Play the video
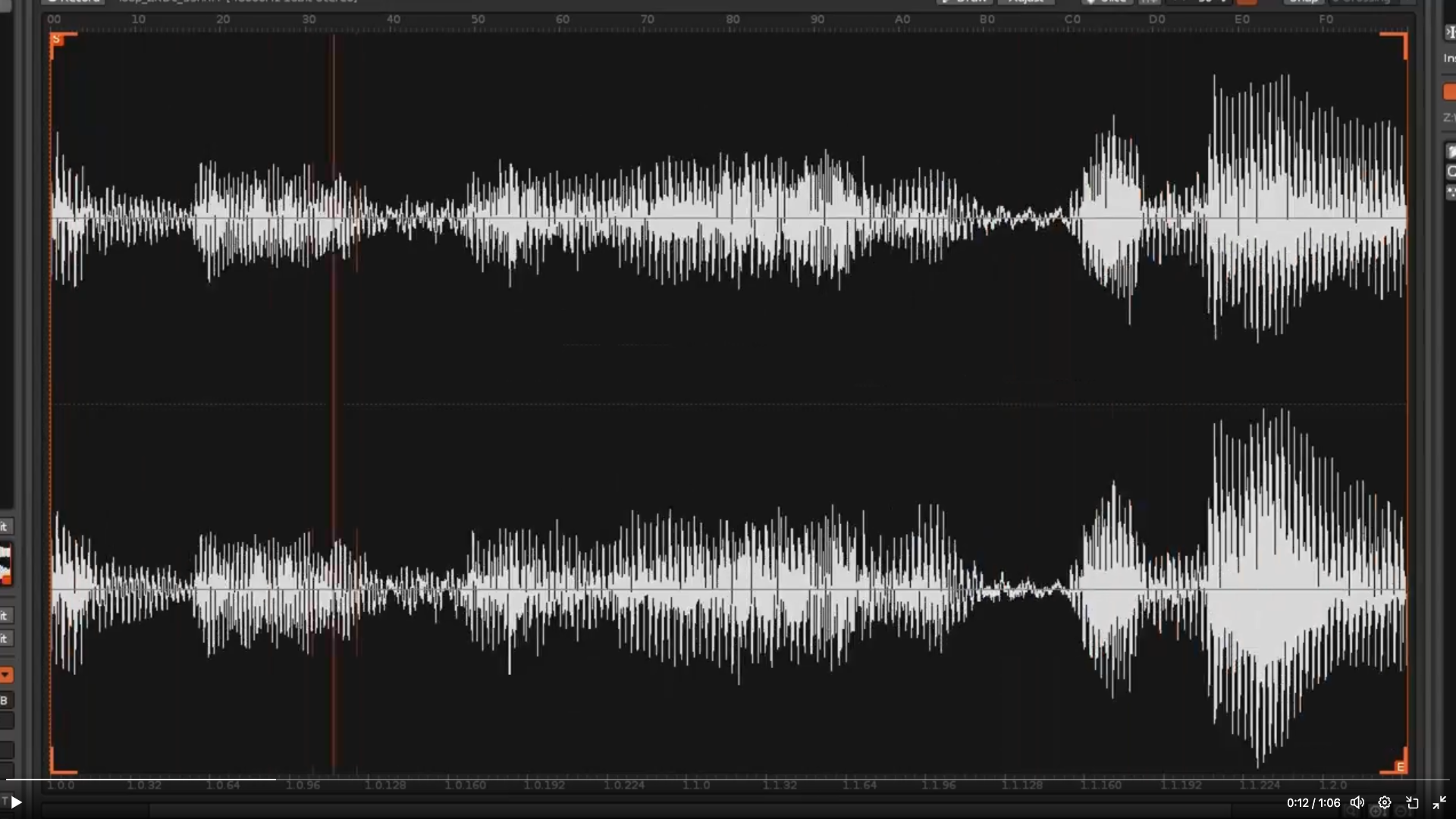1456x819 pixels. click(16, 802)
